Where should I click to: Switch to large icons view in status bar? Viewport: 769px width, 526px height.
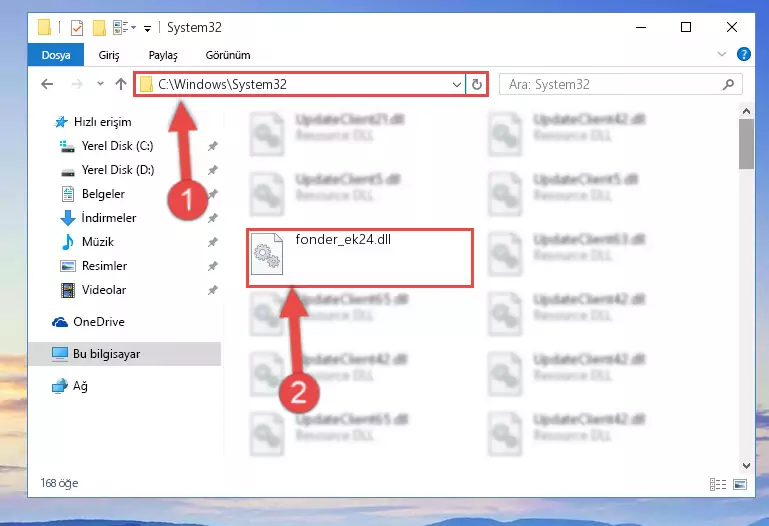coord(740,485)
